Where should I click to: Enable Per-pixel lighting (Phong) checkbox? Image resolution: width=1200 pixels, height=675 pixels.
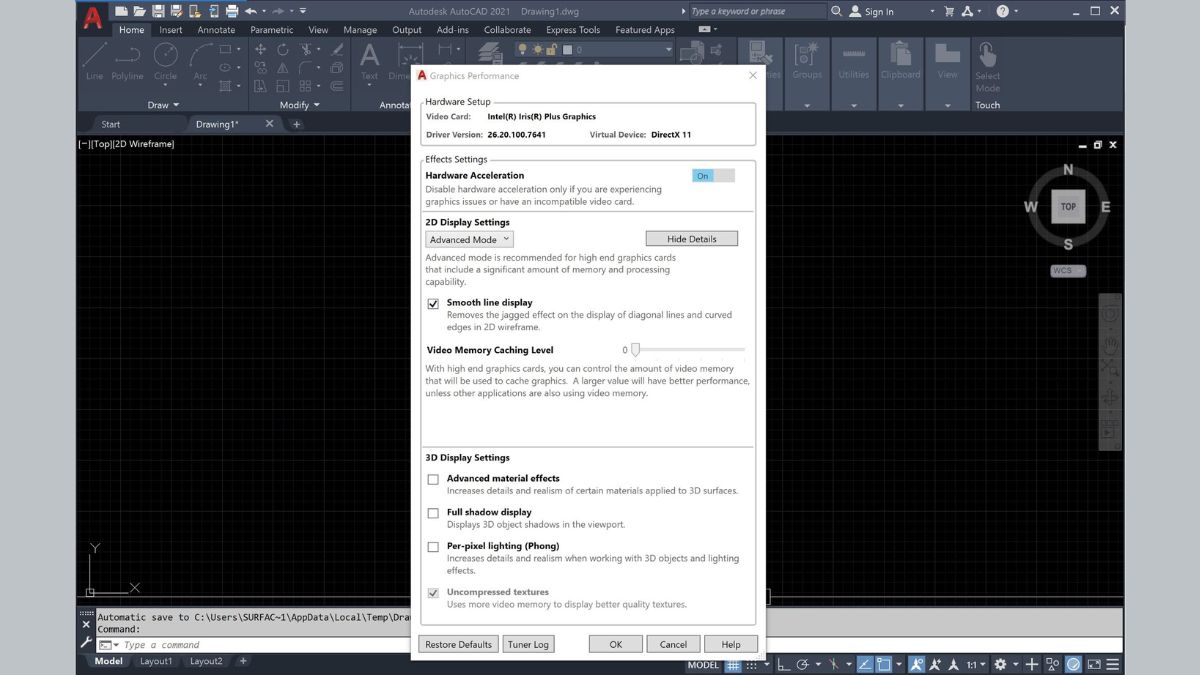pyautogui.click(x=433, y=547)
